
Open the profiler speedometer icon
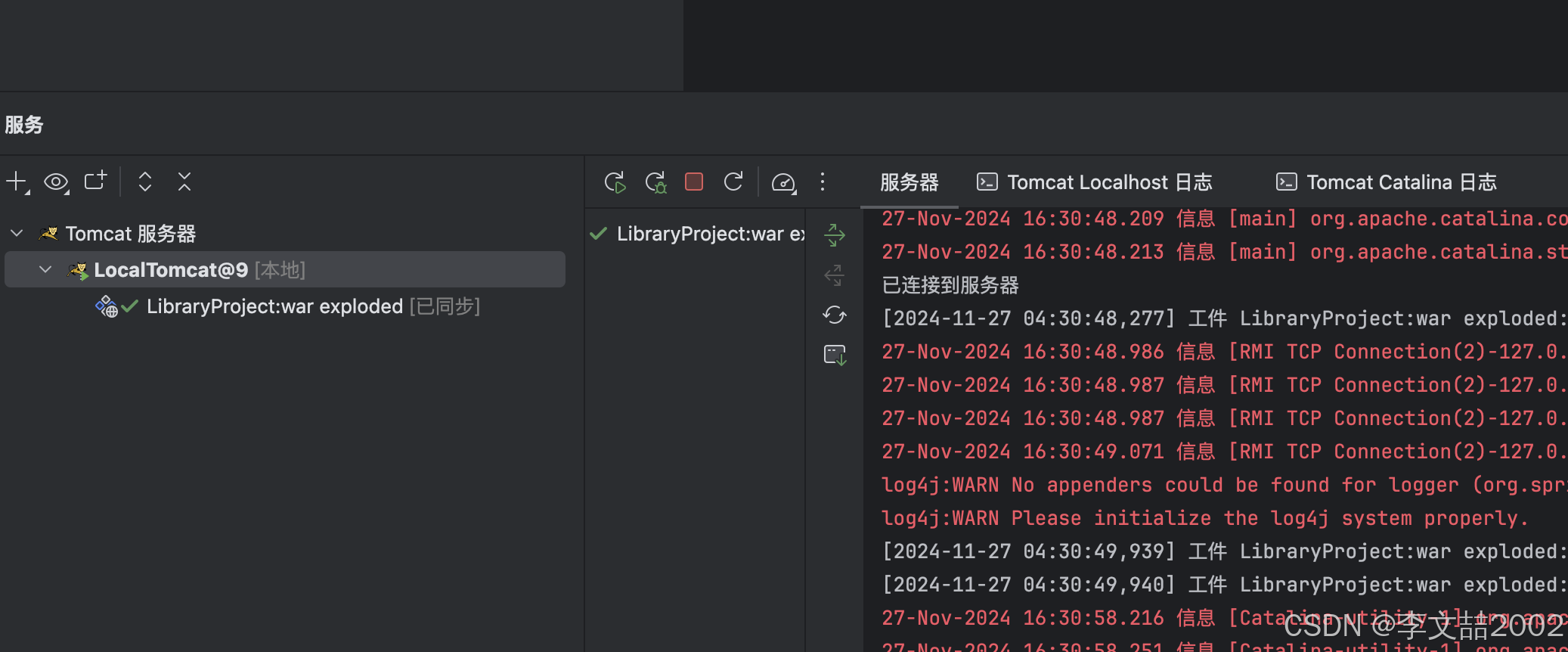pos(783,183)
